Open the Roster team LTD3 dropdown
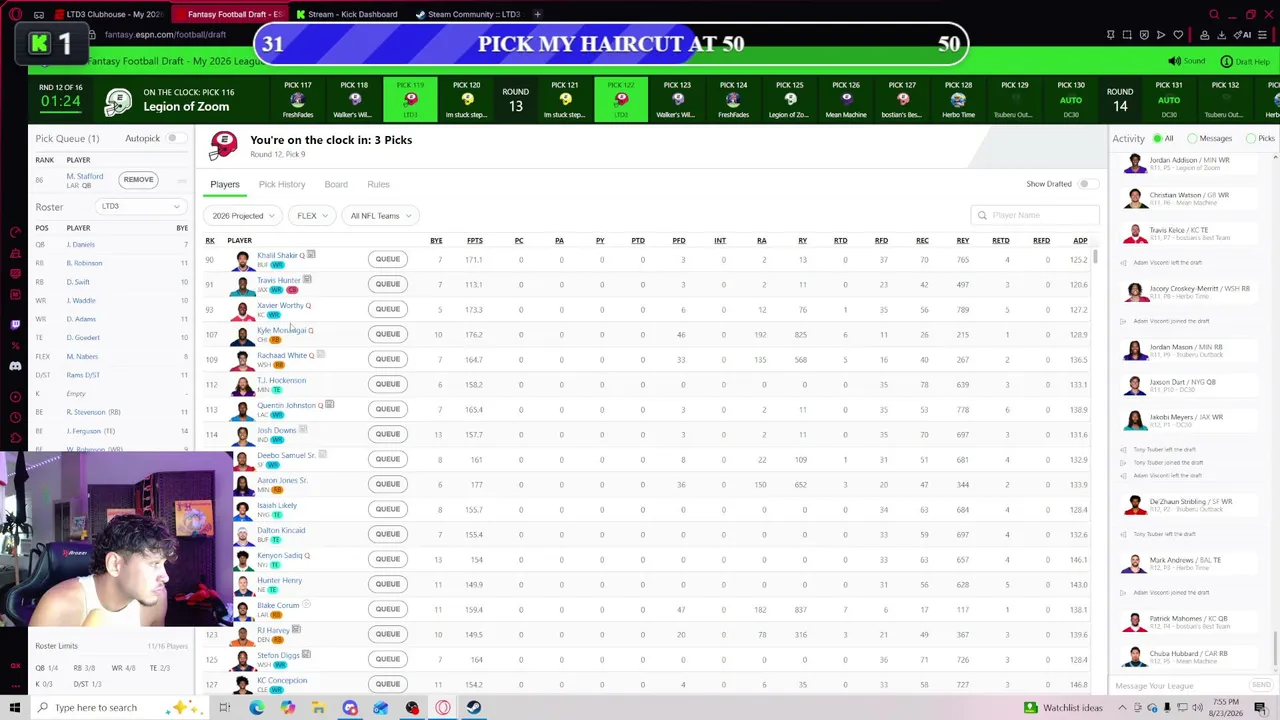Screen dimensions: 1280x720 [x=140, y=206]
